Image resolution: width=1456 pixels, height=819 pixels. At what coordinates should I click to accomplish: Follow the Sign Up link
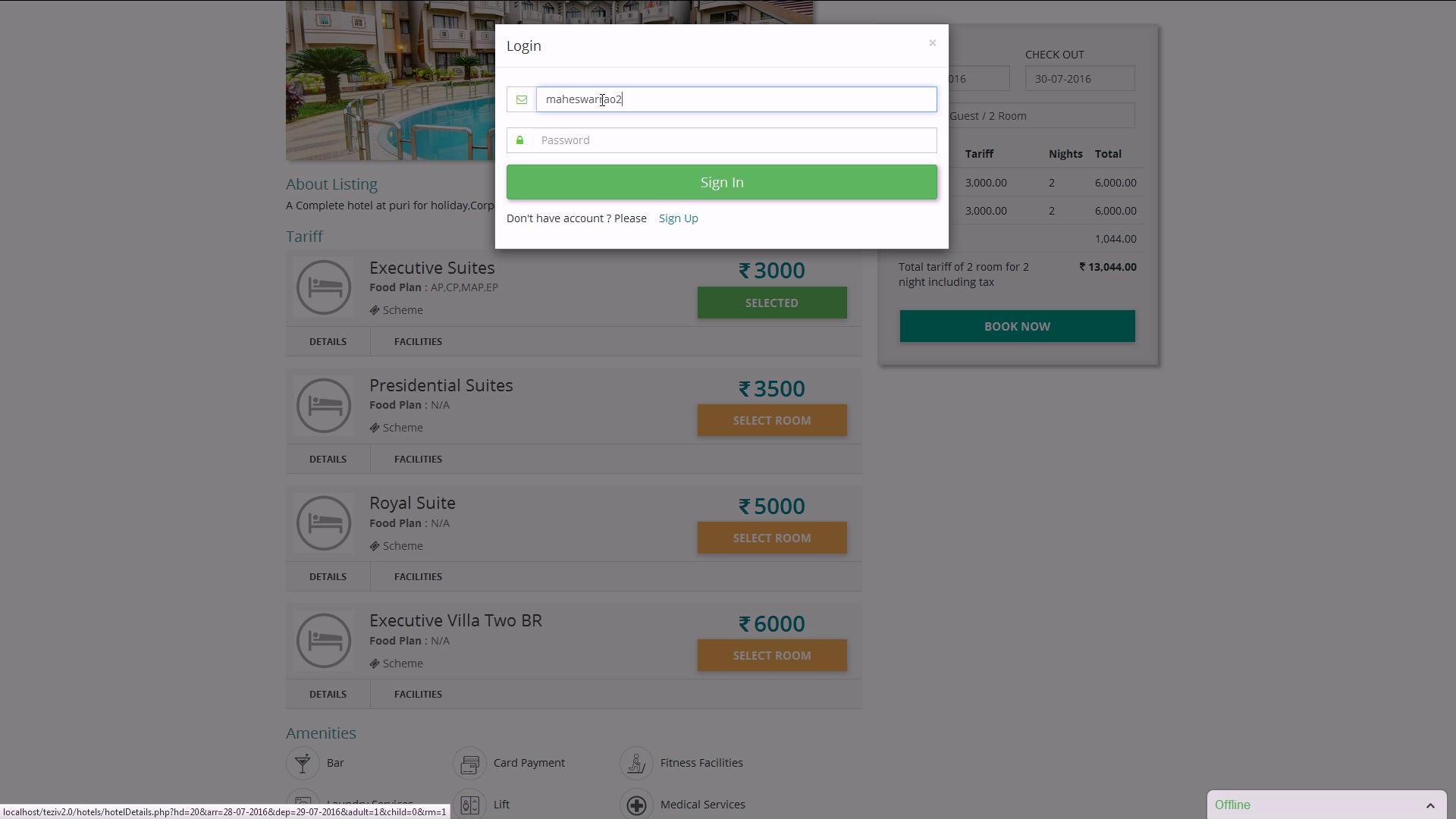(x=678, y=218)
